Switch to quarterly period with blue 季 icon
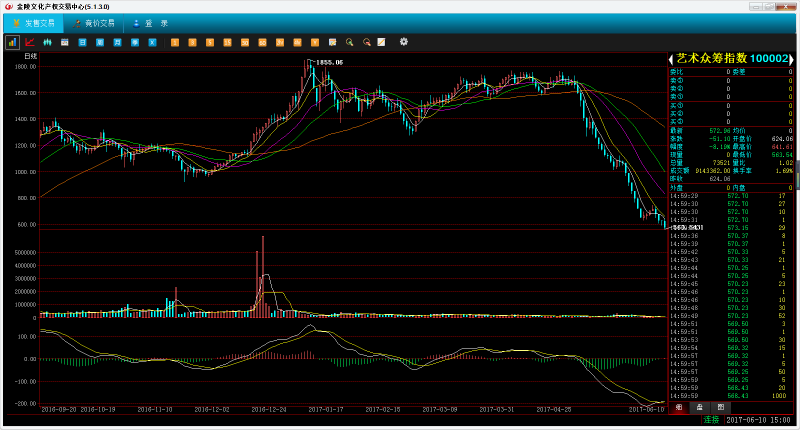800x430 pixels. (135, 42)
